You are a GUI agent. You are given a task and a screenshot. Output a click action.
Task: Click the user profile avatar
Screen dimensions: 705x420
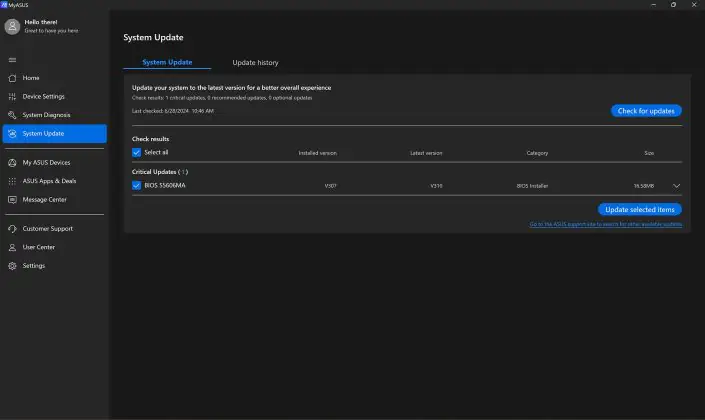point(12,27)
